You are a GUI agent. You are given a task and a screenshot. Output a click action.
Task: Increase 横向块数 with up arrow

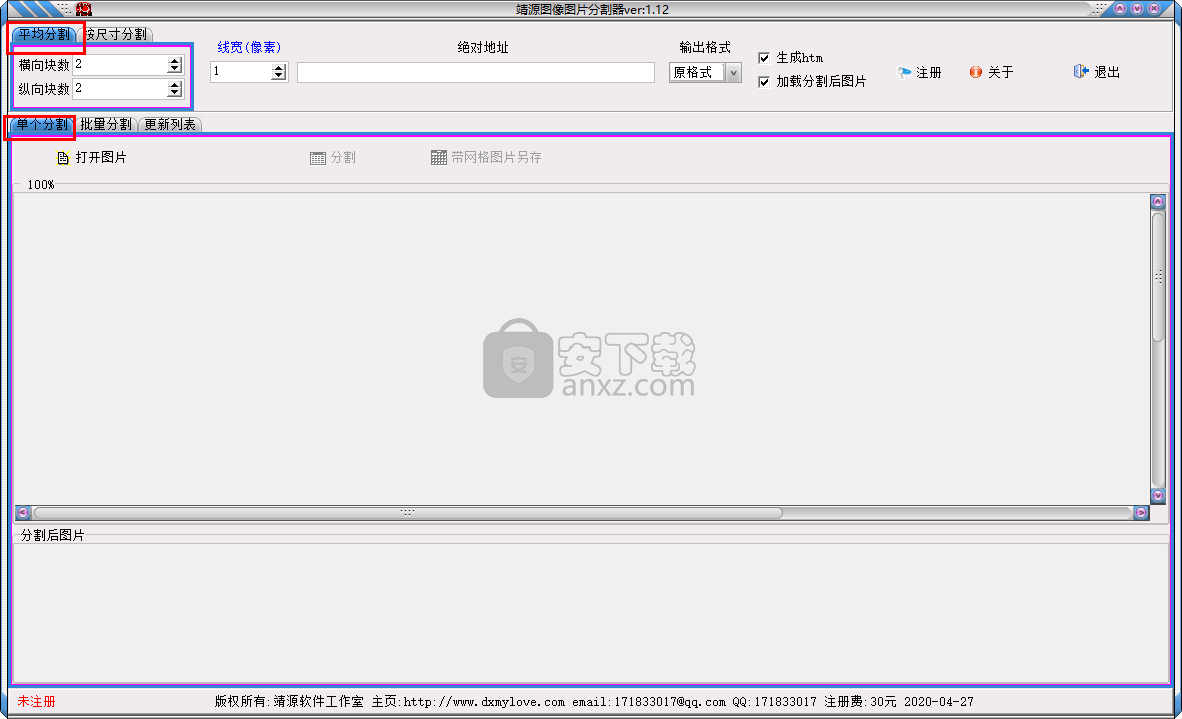pos(175,61)
